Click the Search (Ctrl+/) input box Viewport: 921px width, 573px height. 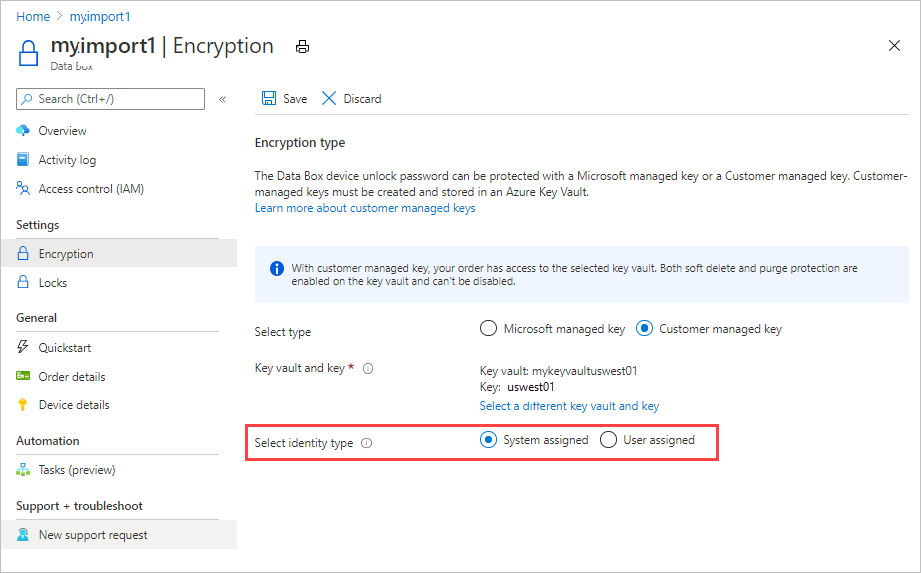click(x=110, y=99)
